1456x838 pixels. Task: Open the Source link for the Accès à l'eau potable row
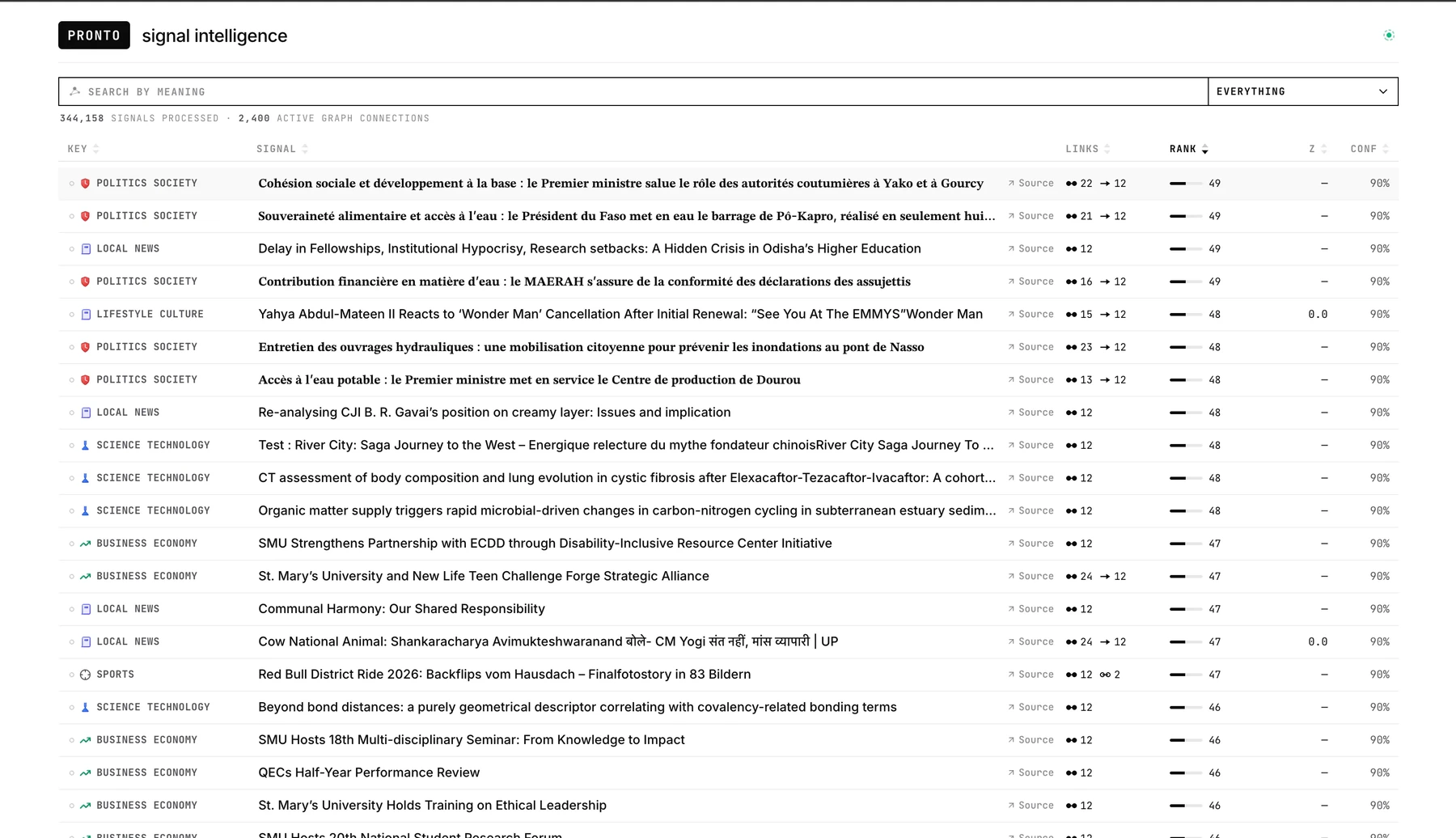point(1031,380)
